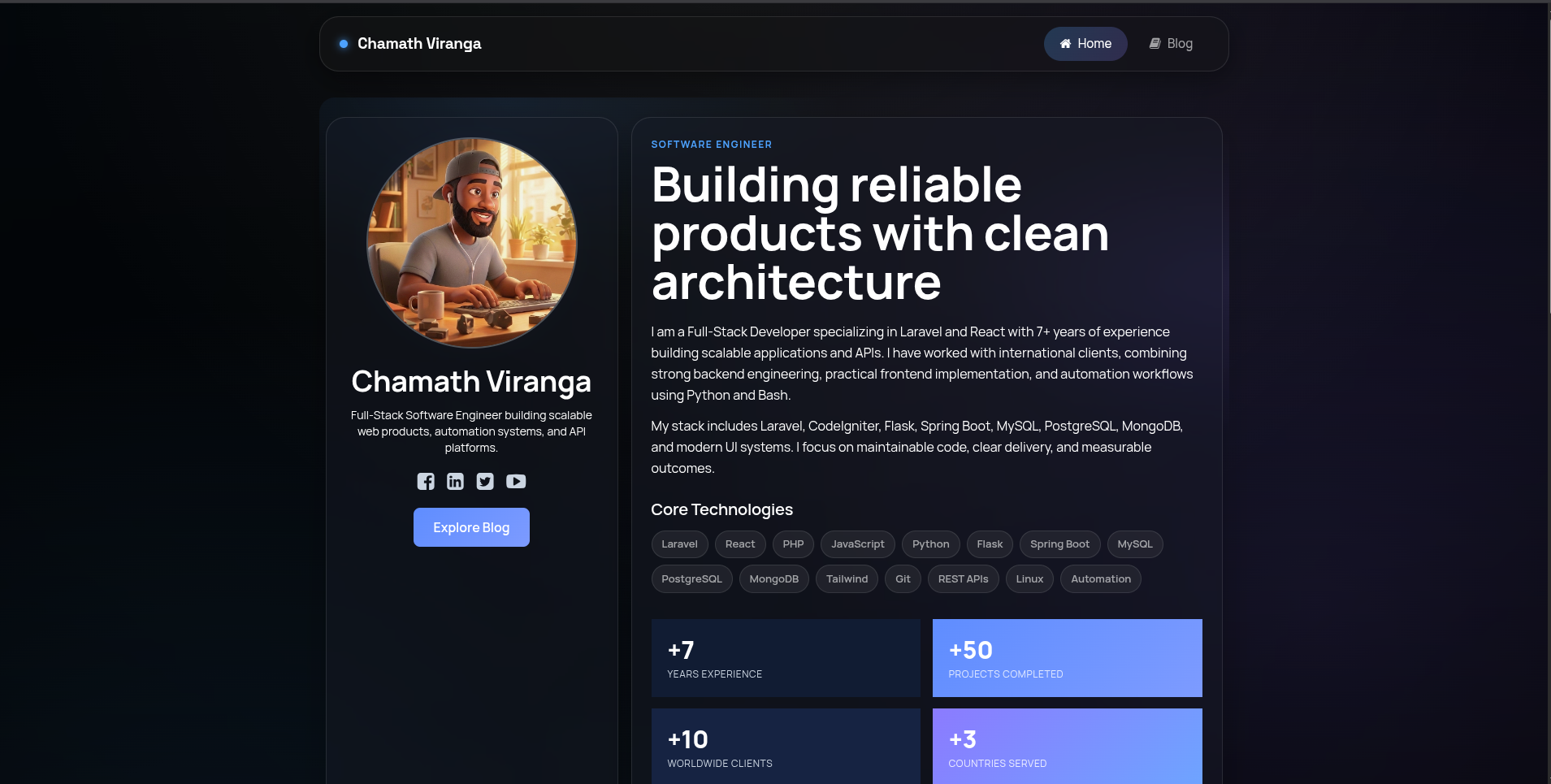The width and height of the screenshot is (1551, 784).
Task: Click the circular profile avatar image
Action: pos(472,242)
